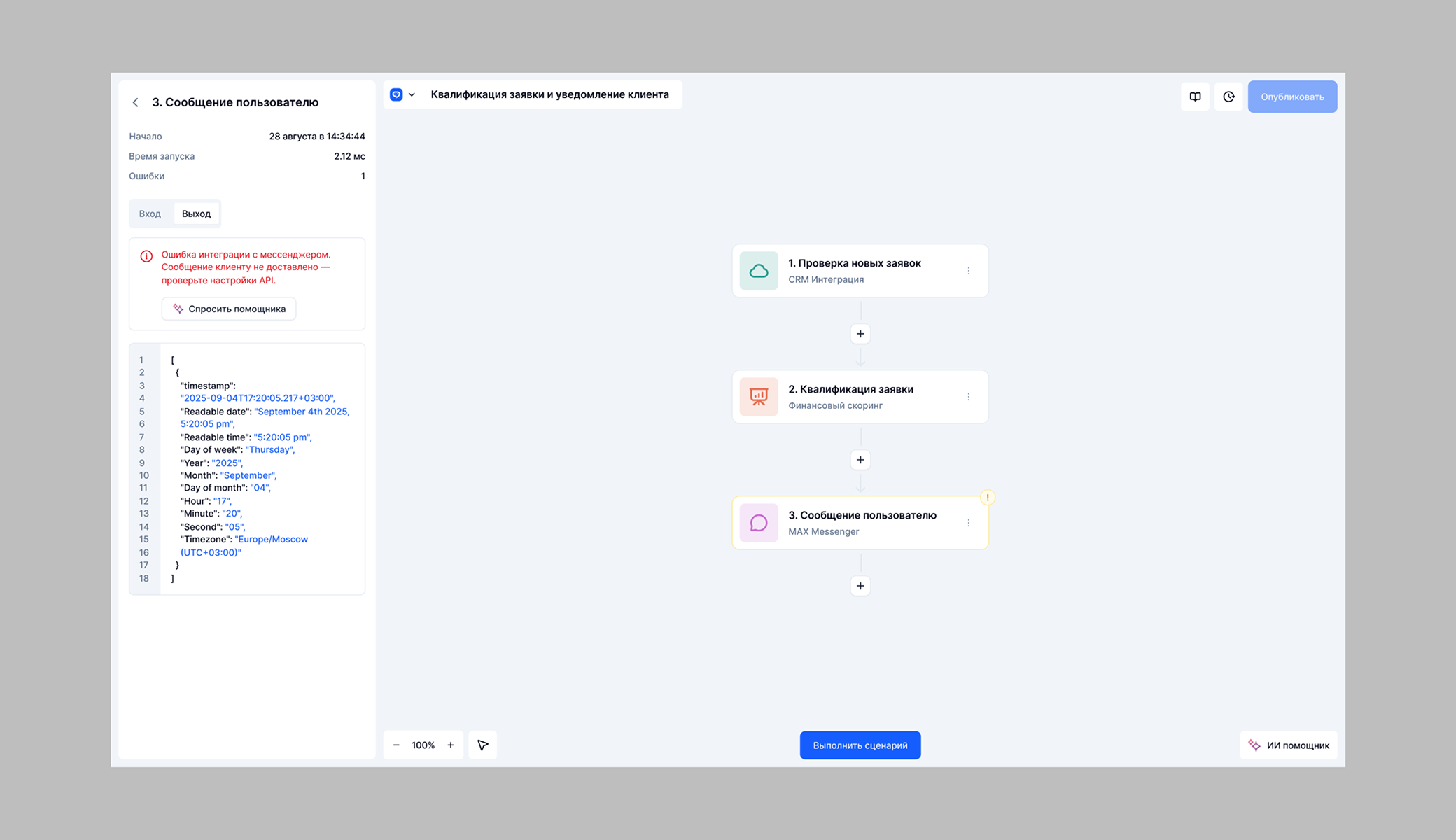Screen dimensions: 1456x840
Task: Click the CRM cloud icon on step 1
Action: coord(759,271)
